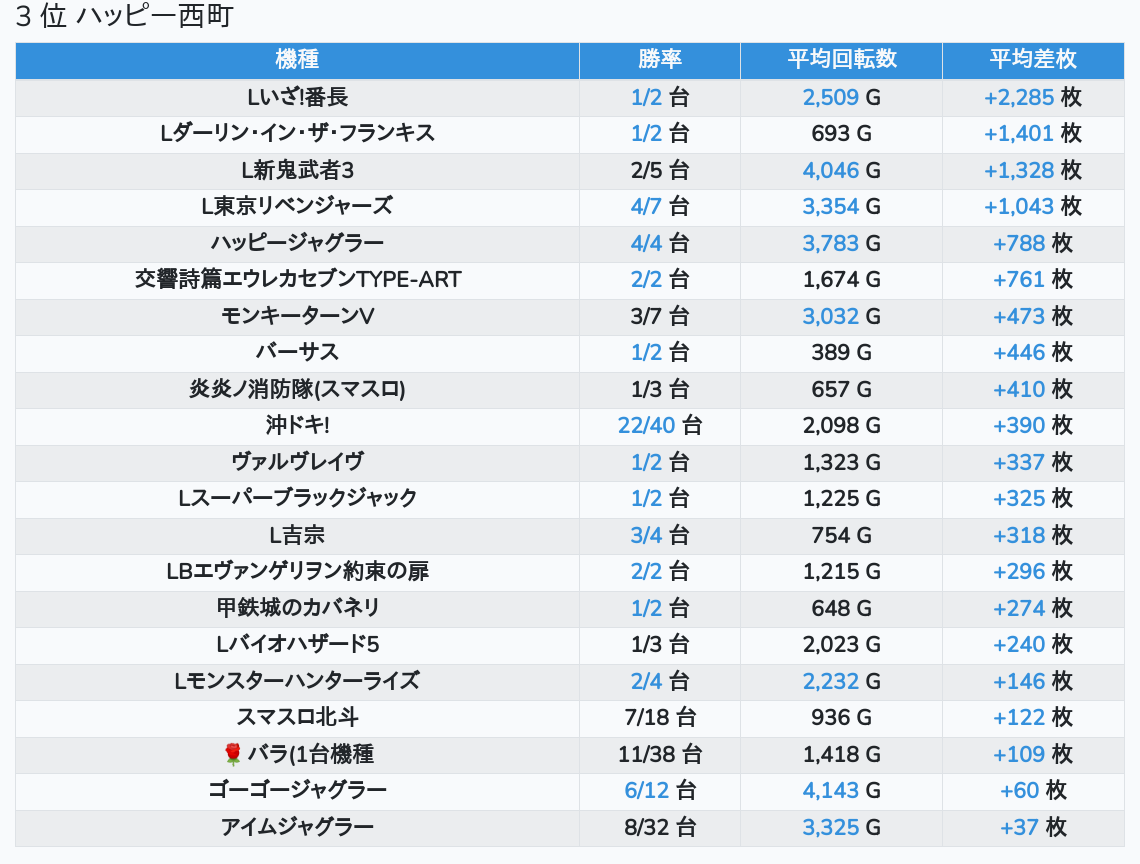1140x864 pixels.
Task: Select the ハッピージャグラー row name
Action: click(x=297, y=243)
